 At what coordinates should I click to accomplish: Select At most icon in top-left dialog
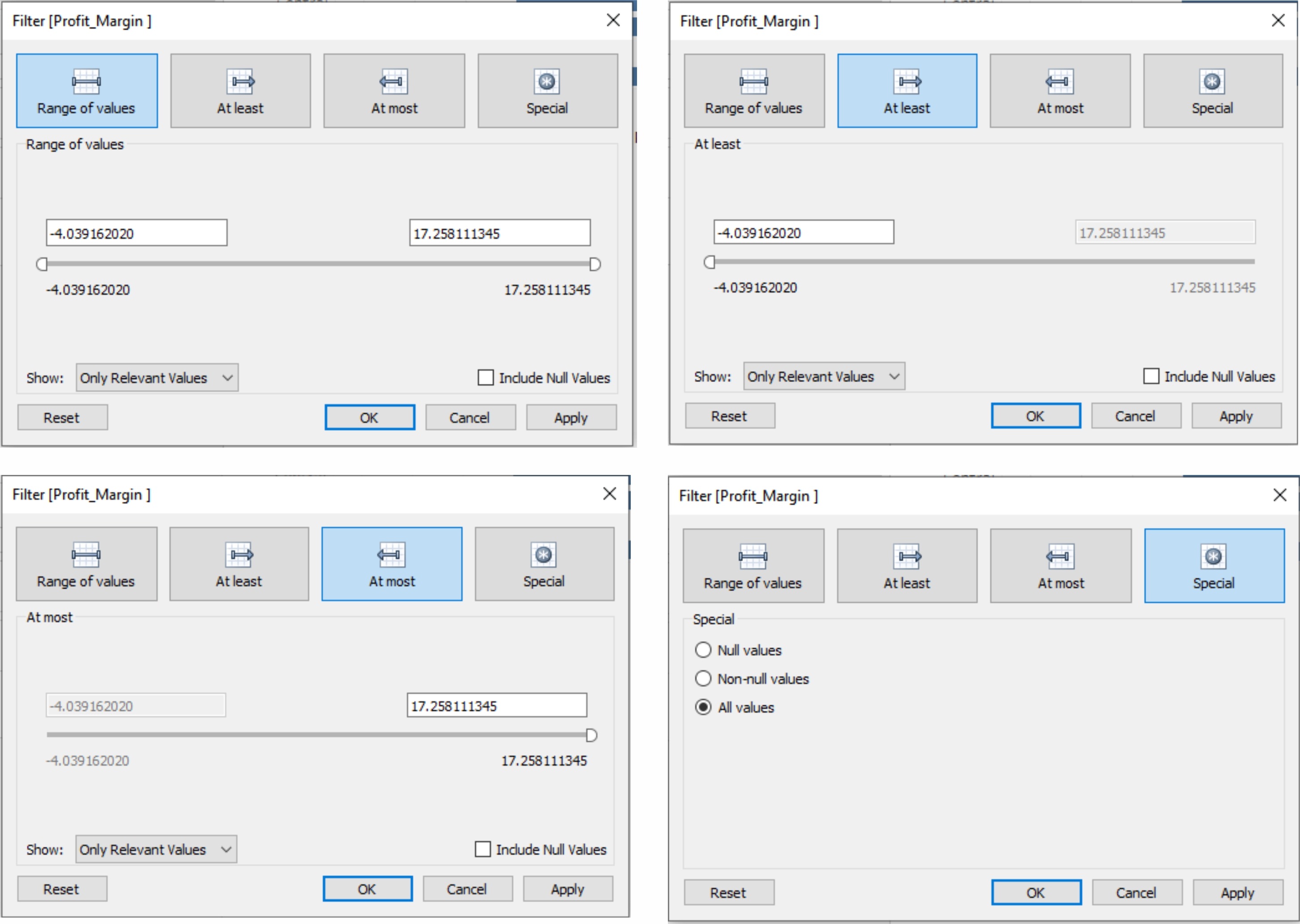pos(394,91)
